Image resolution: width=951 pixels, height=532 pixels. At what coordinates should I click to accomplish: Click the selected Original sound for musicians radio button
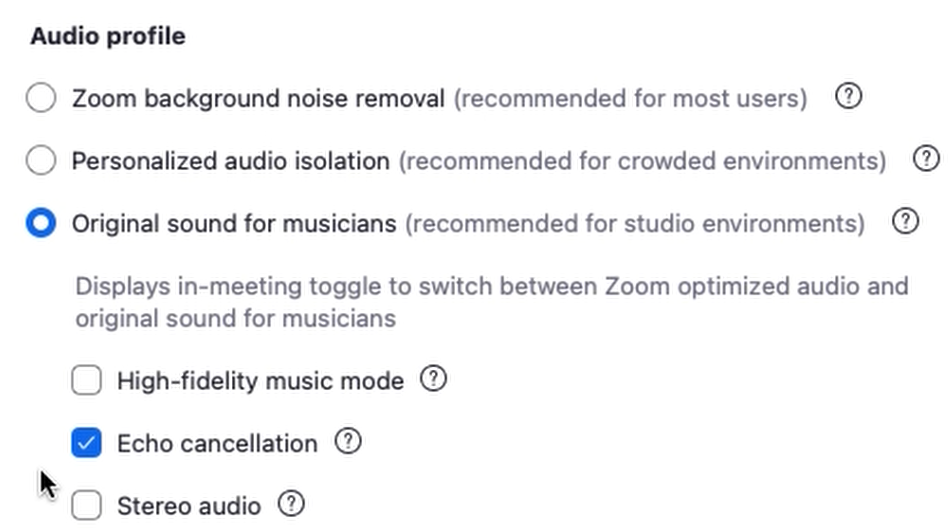[x=41, y=223]
